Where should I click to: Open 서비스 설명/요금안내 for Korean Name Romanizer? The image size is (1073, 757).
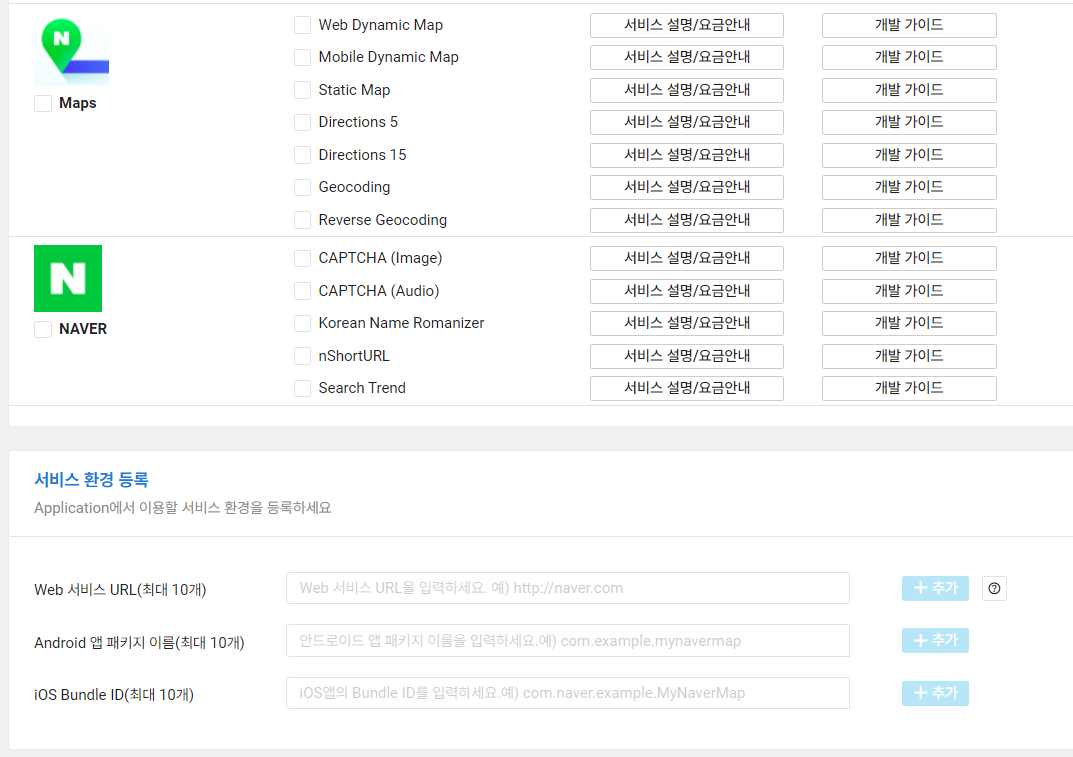[x=686, y=323]
